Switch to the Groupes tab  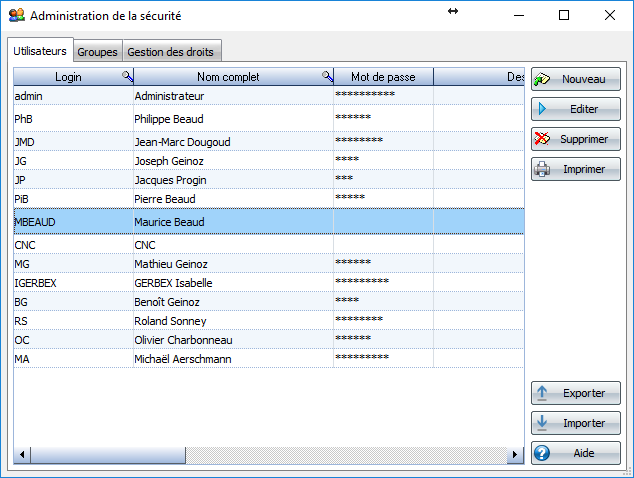tap(98, 52)
